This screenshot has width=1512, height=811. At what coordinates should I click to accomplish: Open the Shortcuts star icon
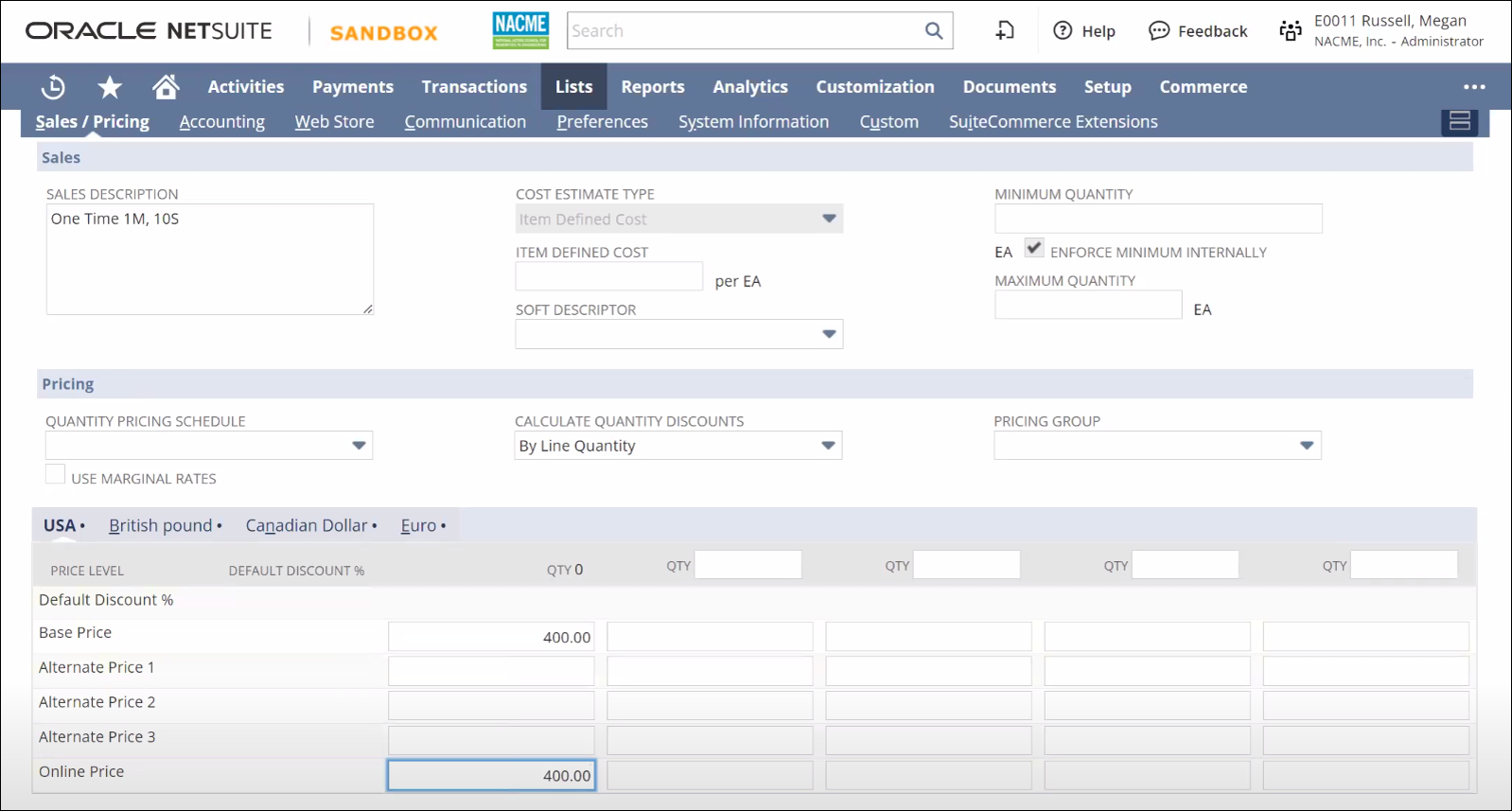pos(110,87)
